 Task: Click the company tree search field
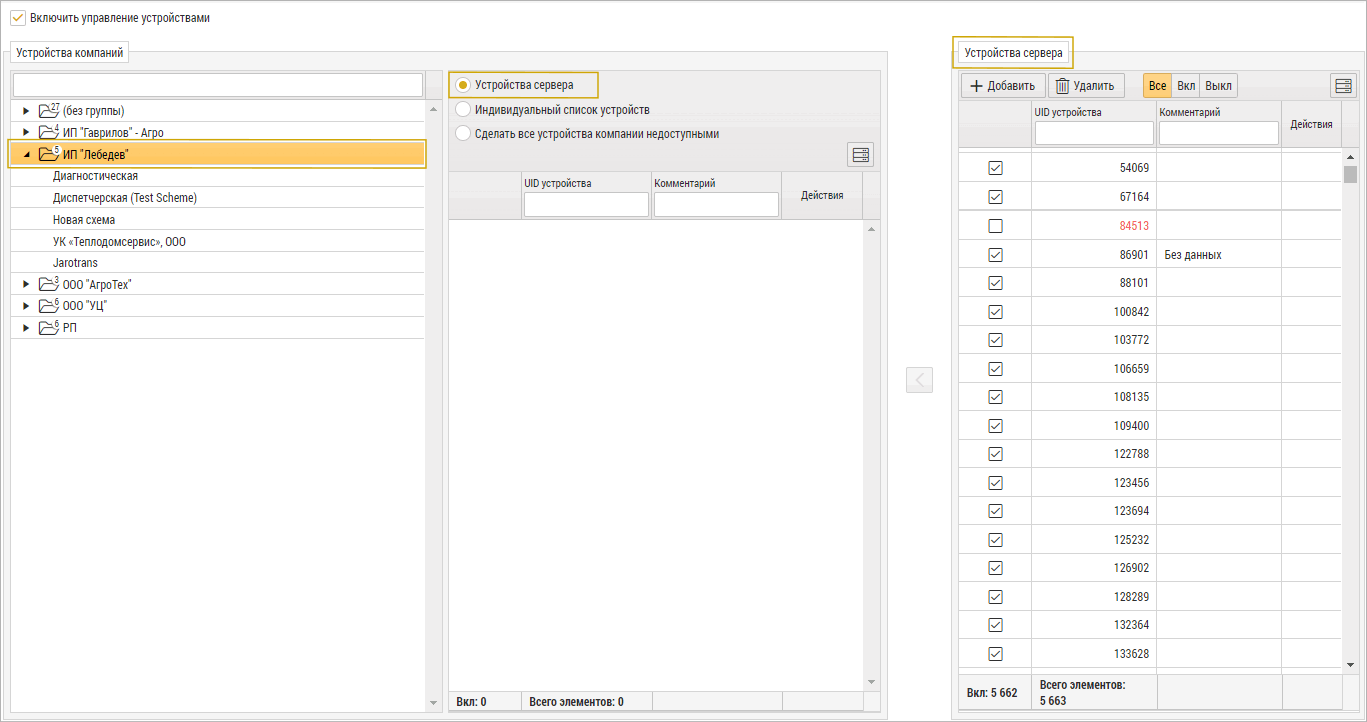point(218,85)
